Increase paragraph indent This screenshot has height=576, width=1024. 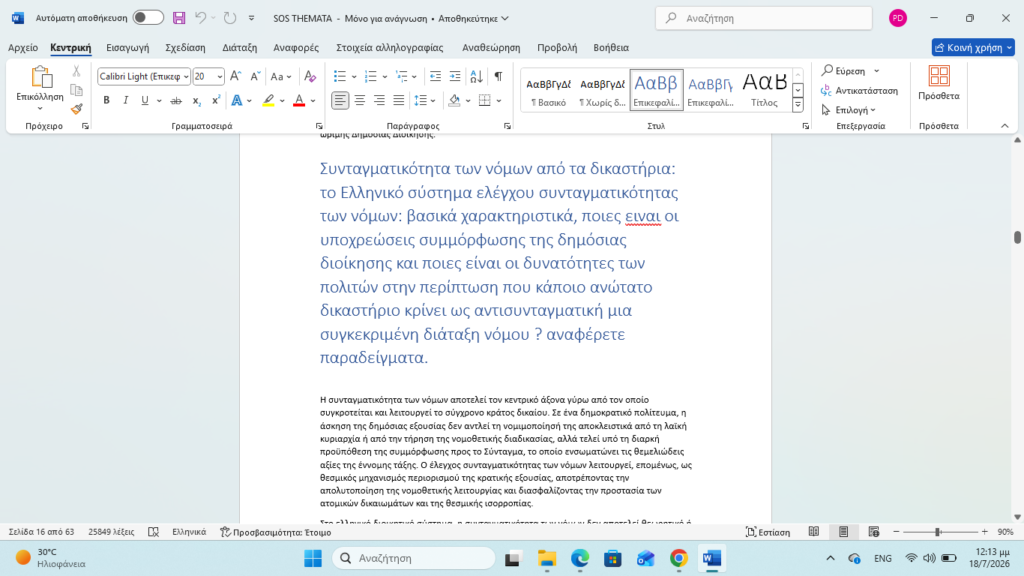coord(455,76)
